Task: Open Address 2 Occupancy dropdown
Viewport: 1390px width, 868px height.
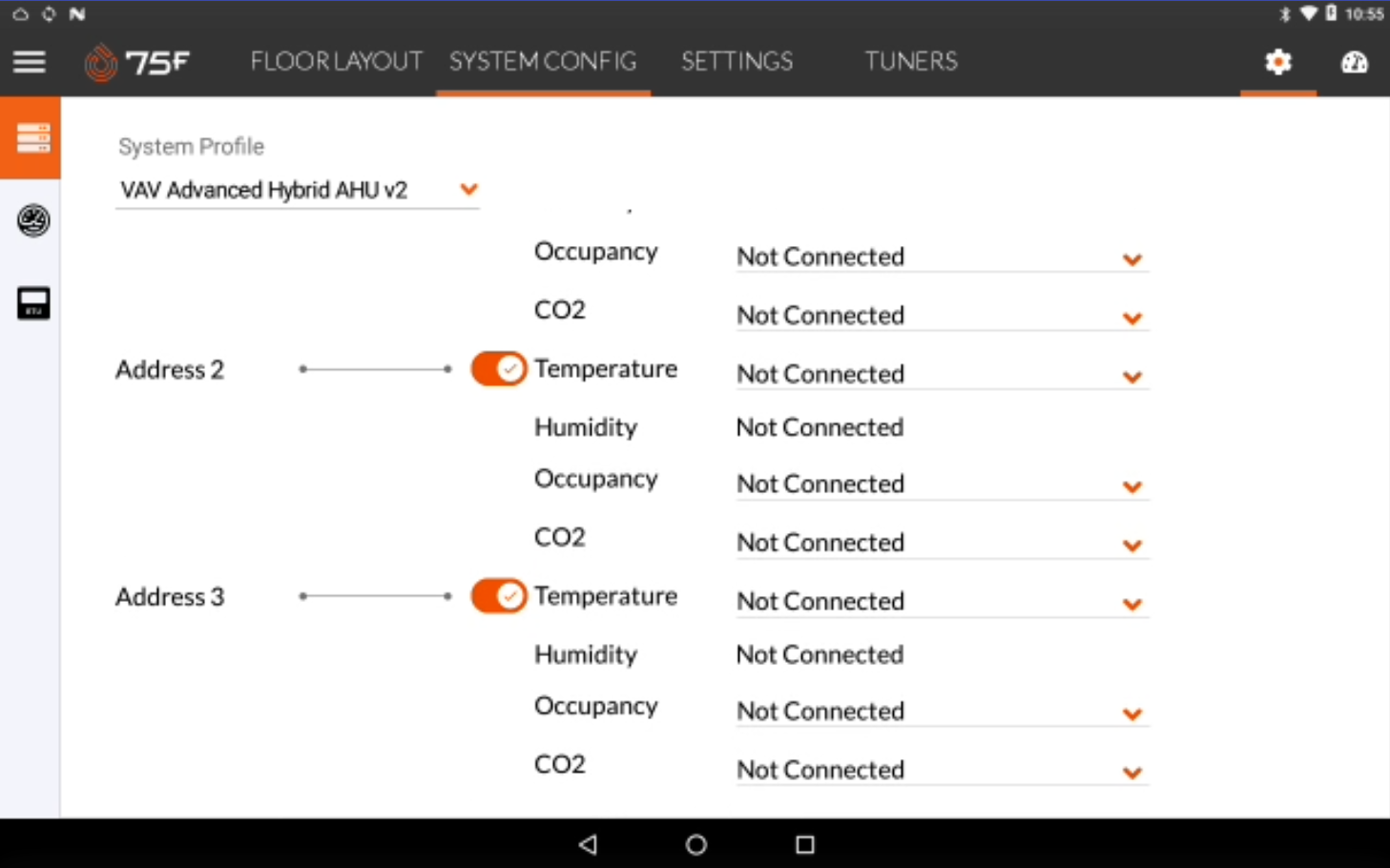Action: click(942, 484)
